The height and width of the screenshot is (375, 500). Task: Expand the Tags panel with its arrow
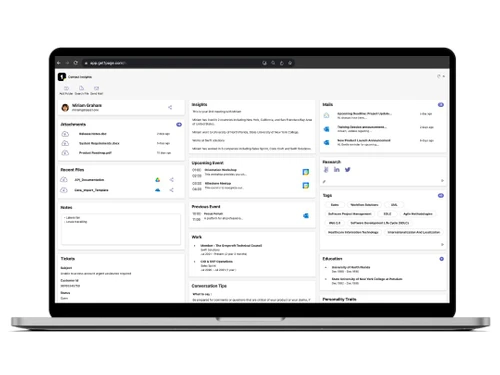[442, 244]
